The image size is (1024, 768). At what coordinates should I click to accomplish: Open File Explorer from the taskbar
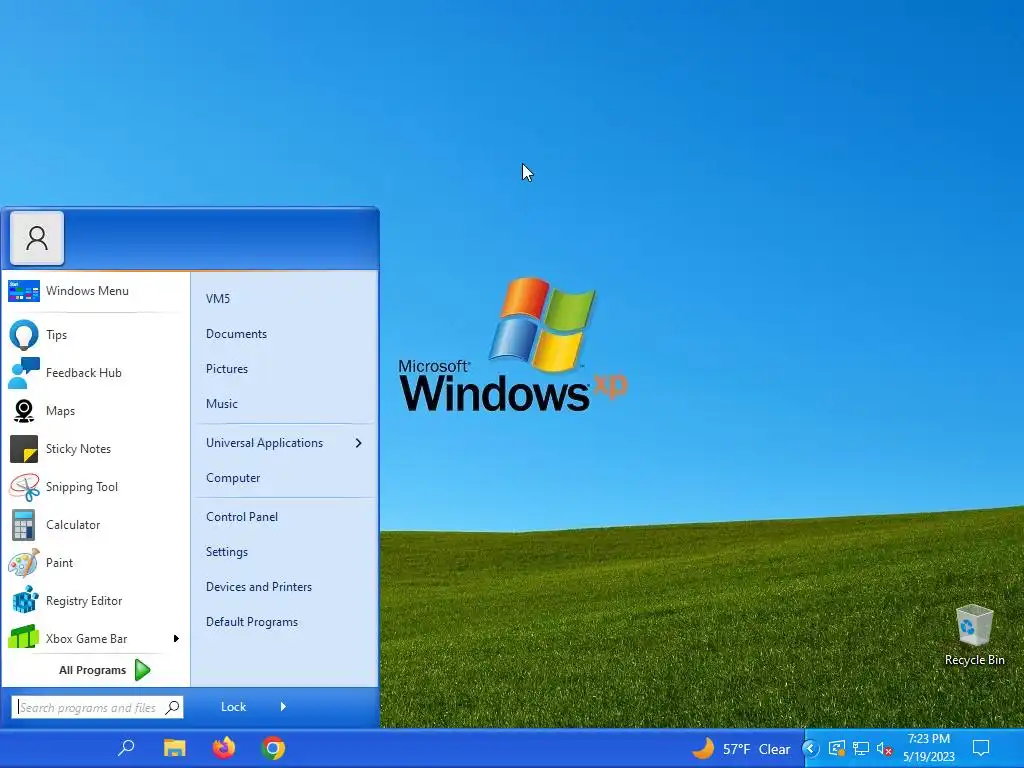tap(174, 748)
